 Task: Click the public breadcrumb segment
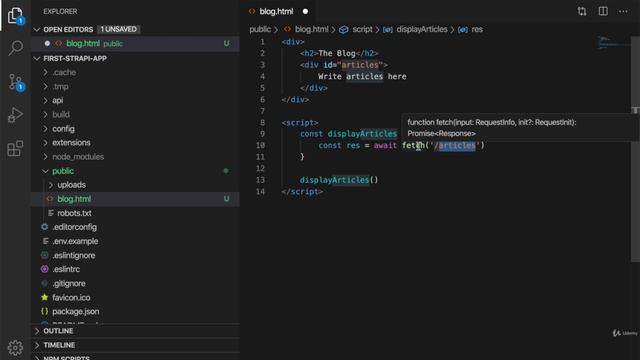pos(260,29)
